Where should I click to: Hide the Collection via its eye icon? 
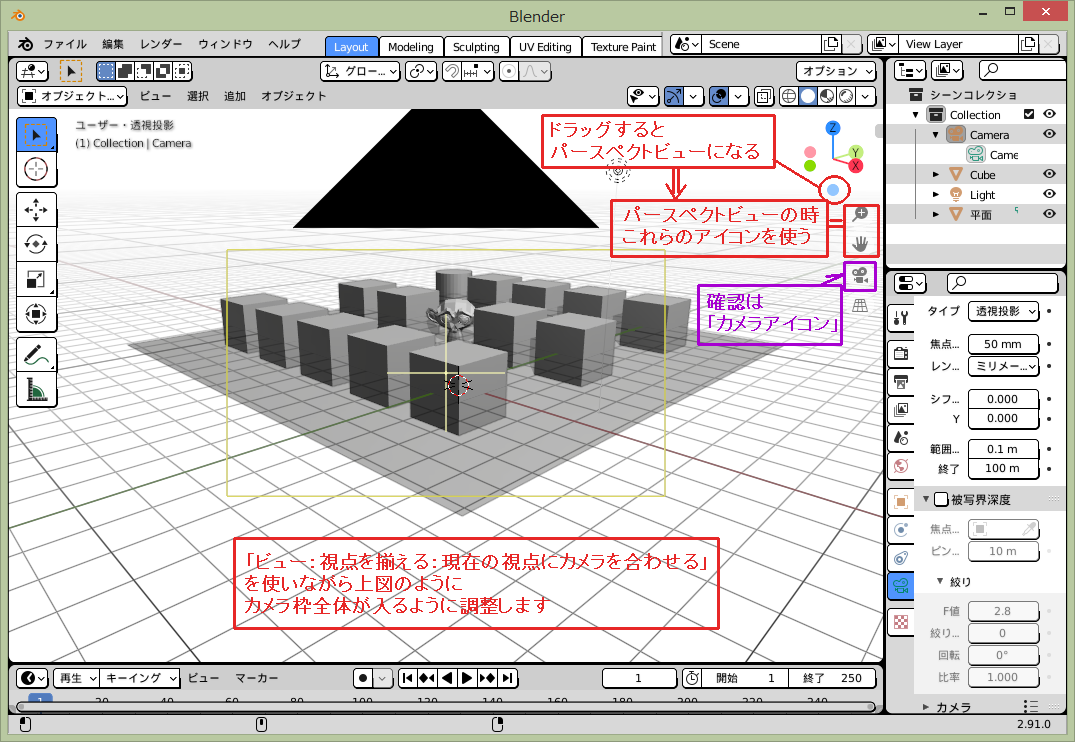click(x=1050, y=115)
